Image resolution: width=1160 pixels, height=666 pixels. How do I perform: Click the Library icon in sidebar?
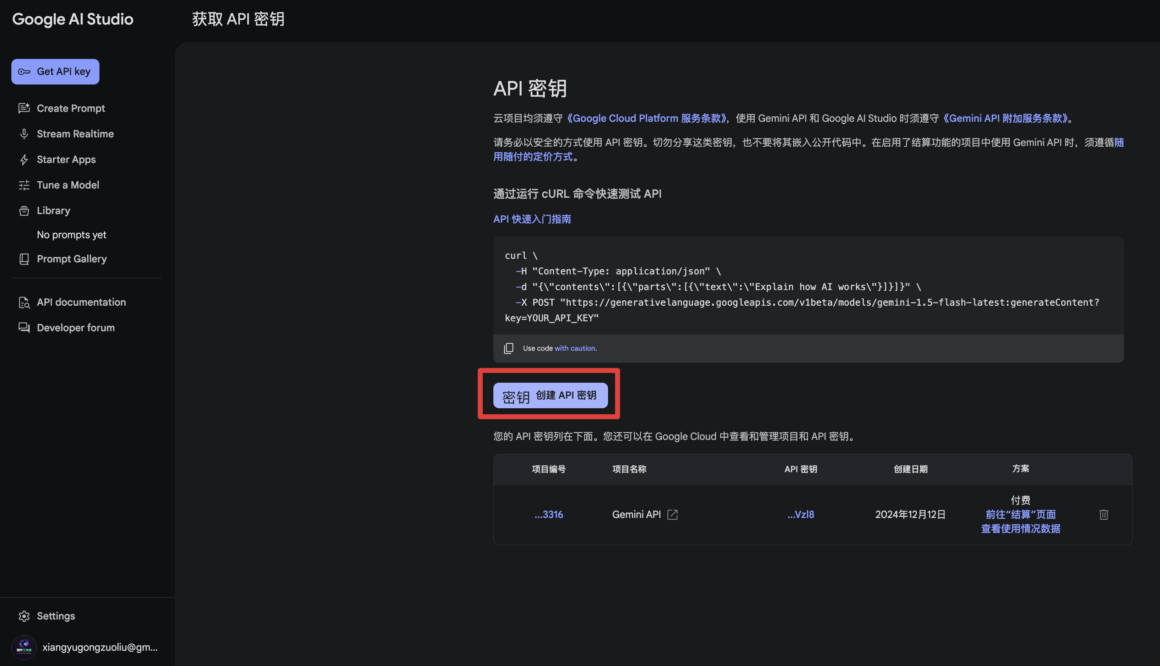click(x=24, y=211)
